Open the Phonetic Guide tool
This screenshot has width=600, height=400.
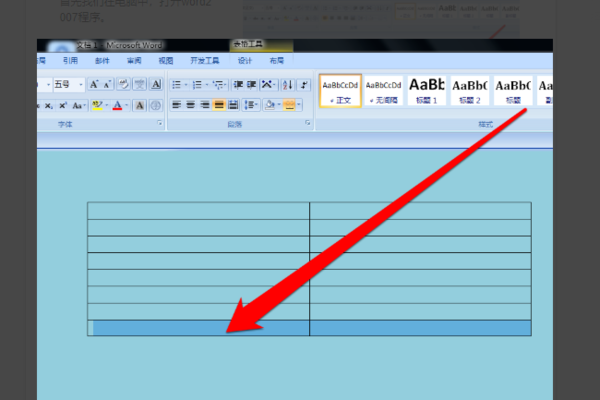point(140,85)
